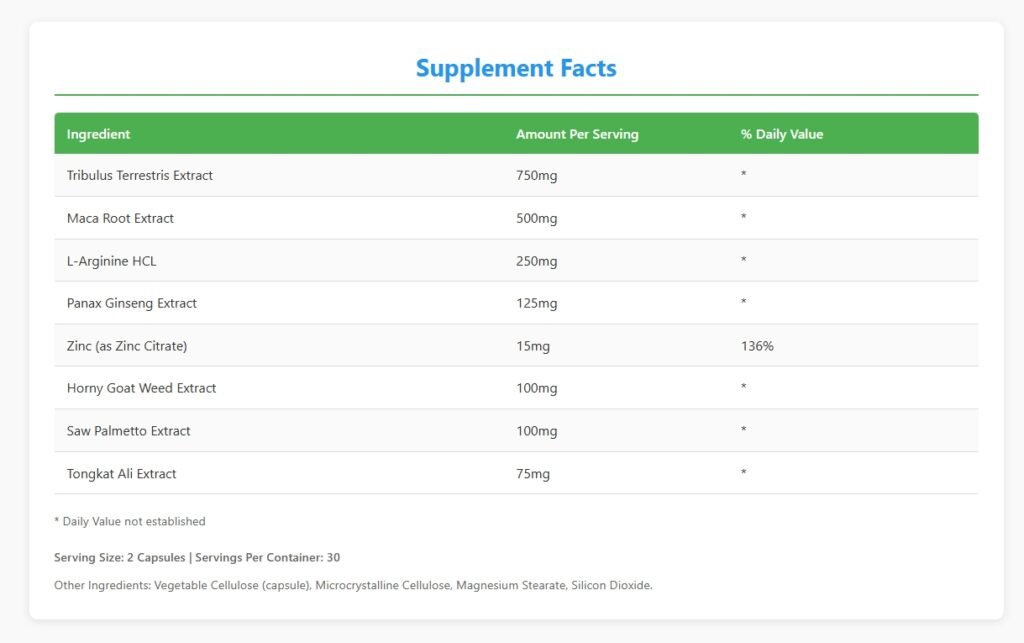Screen dimensions: 1024x643
Task: Click the Daily Value not established footnote
Action: [x=130, y=521]
